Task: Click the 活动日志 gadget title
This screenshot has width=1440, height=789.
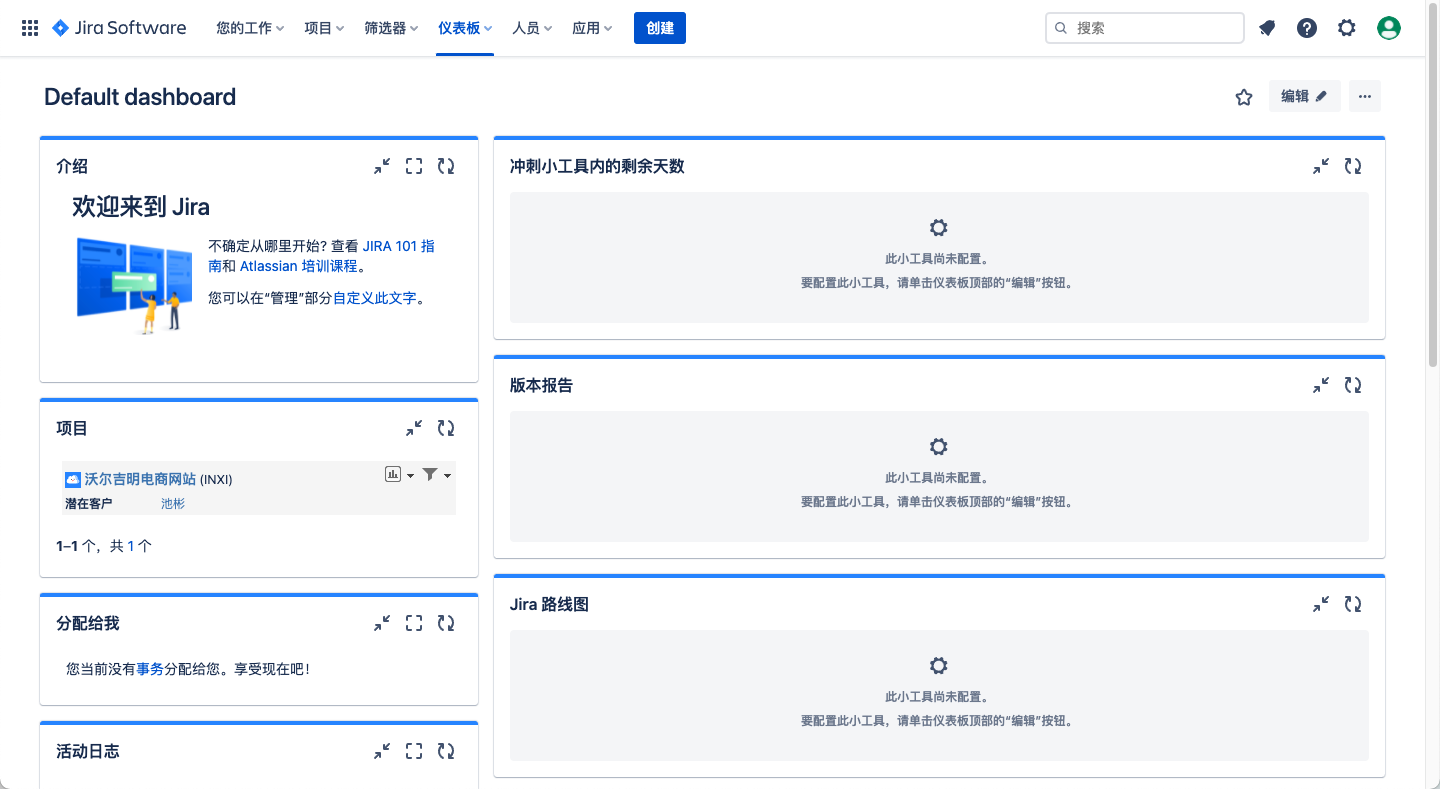Action: coord(88,751)
